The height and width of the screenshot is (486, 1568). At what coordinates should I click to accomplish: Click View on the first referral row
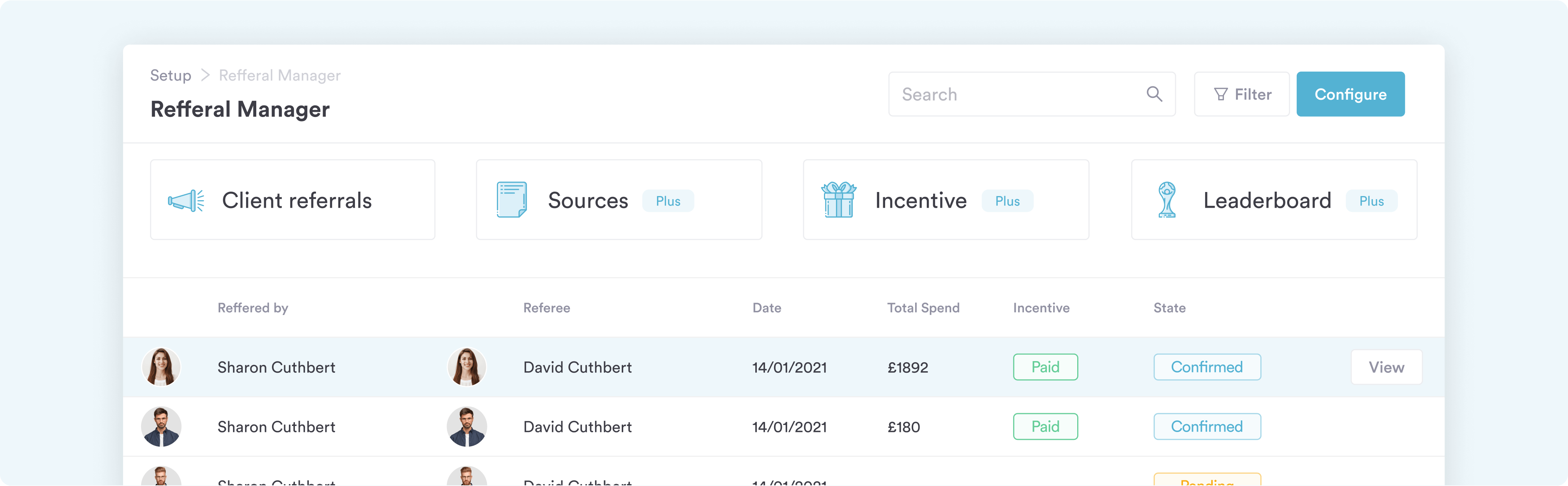pyautogui.click(x=1386, y=367)
